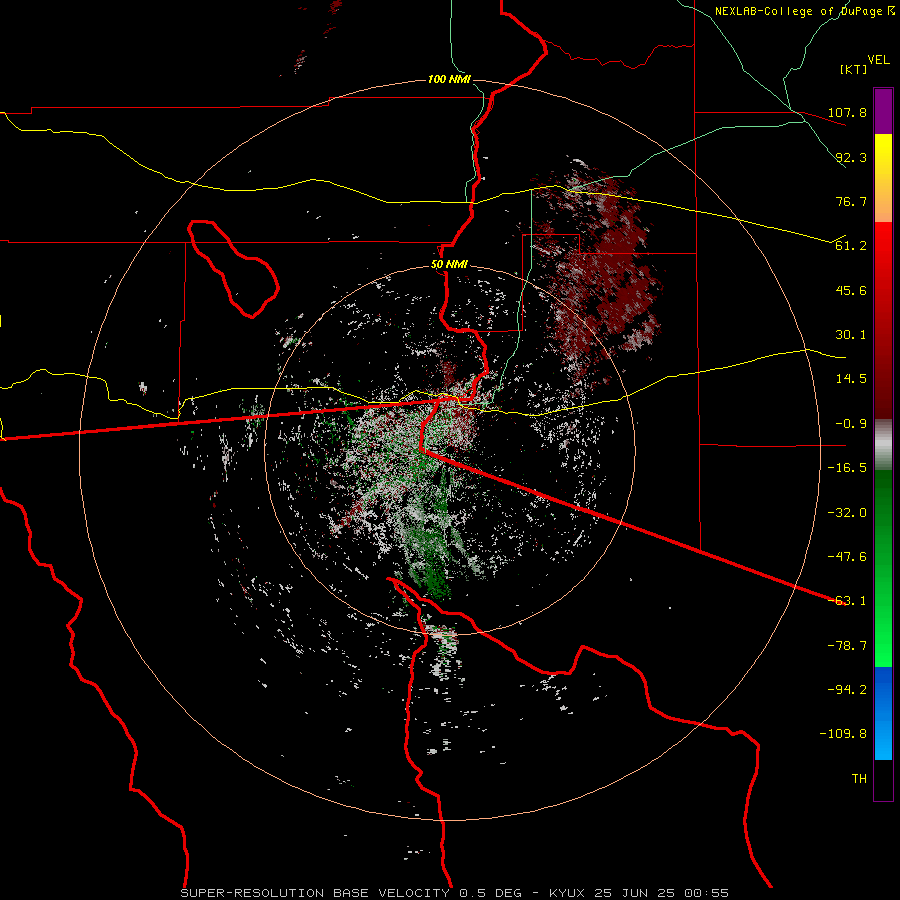
Task: Select the 92.3 knot scale value
Action: coord(851,157)
